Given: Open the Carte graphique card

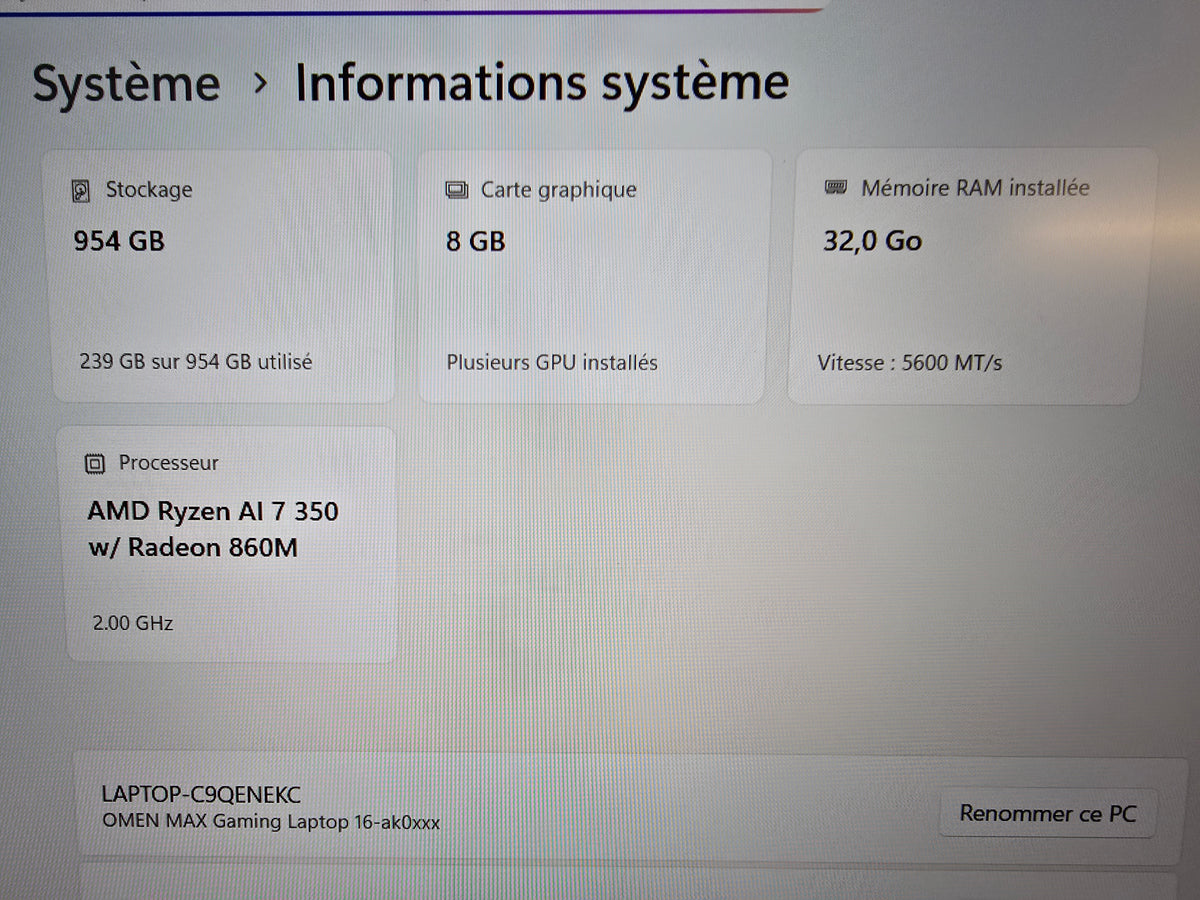Looking at the screenshot, I should click(594, 277).
